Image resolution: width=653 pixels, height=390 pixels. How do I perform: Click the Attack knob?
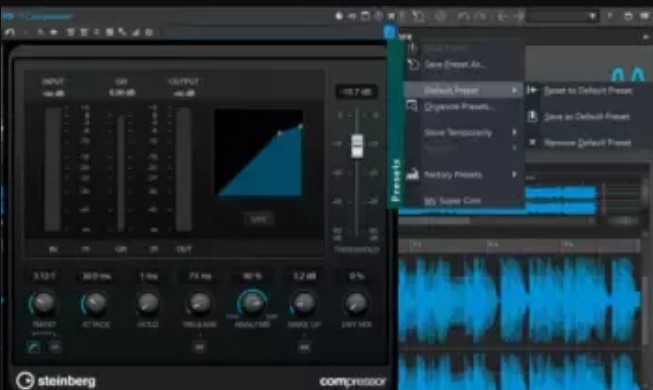coord(95,303)
